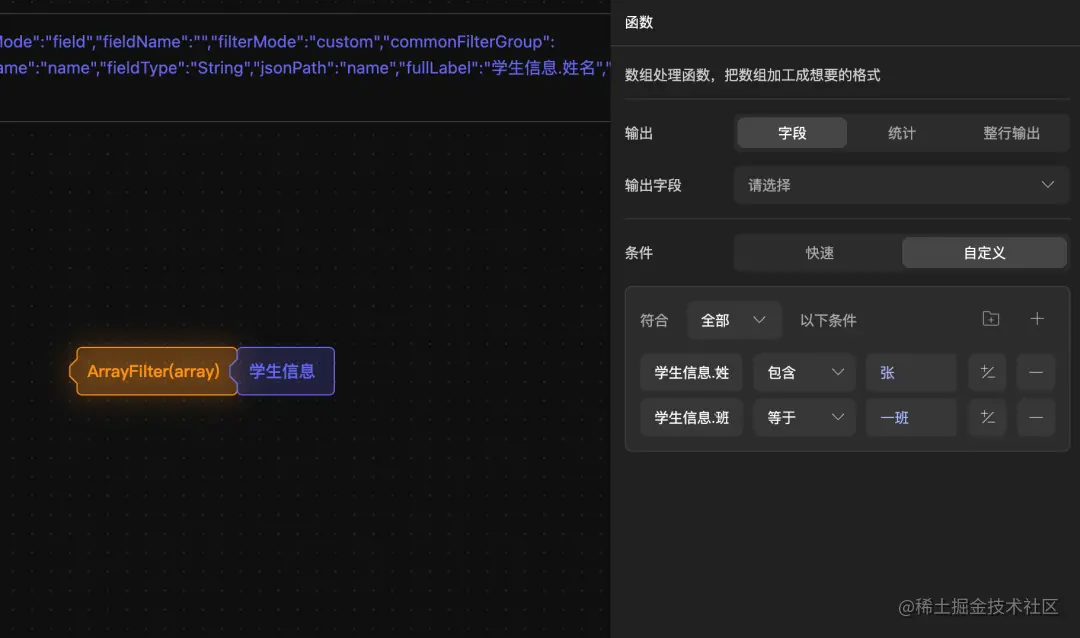
Task: Remove the 学生信息.班 condition with minus icon
Action: pos(1036,417)
